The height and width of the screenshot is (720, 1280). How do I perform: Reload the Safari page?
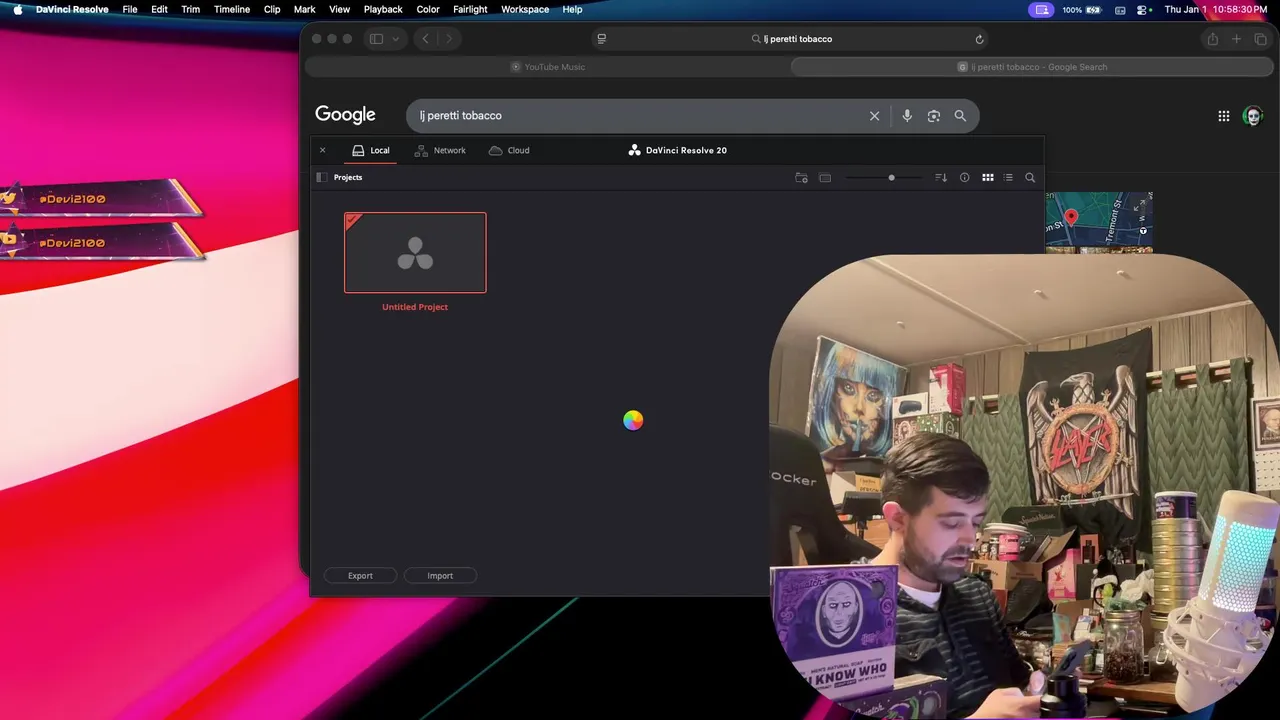tap(979, 39)
